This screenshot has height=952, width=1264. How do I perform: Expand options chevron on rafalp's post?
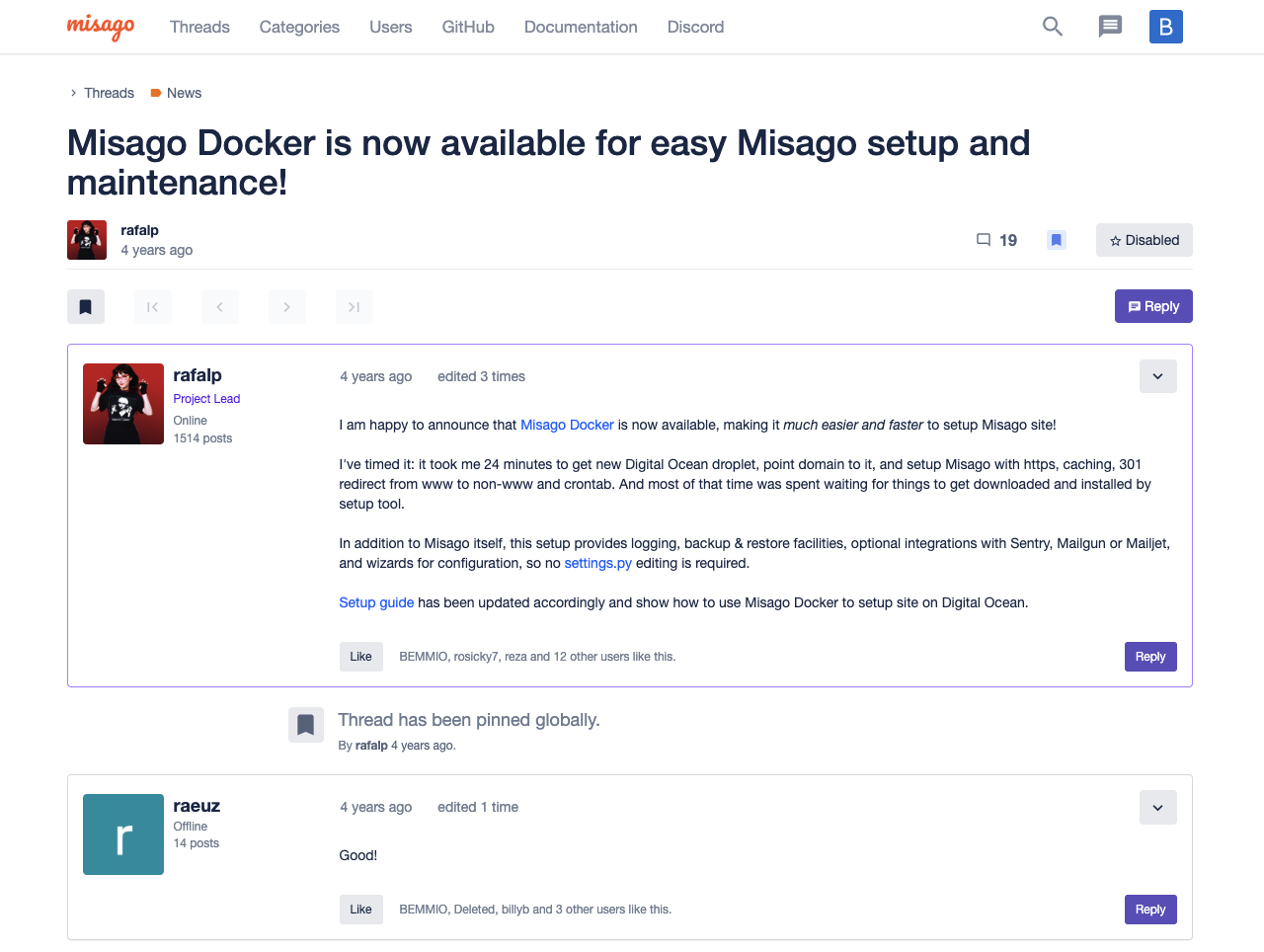click(1157, 376)
